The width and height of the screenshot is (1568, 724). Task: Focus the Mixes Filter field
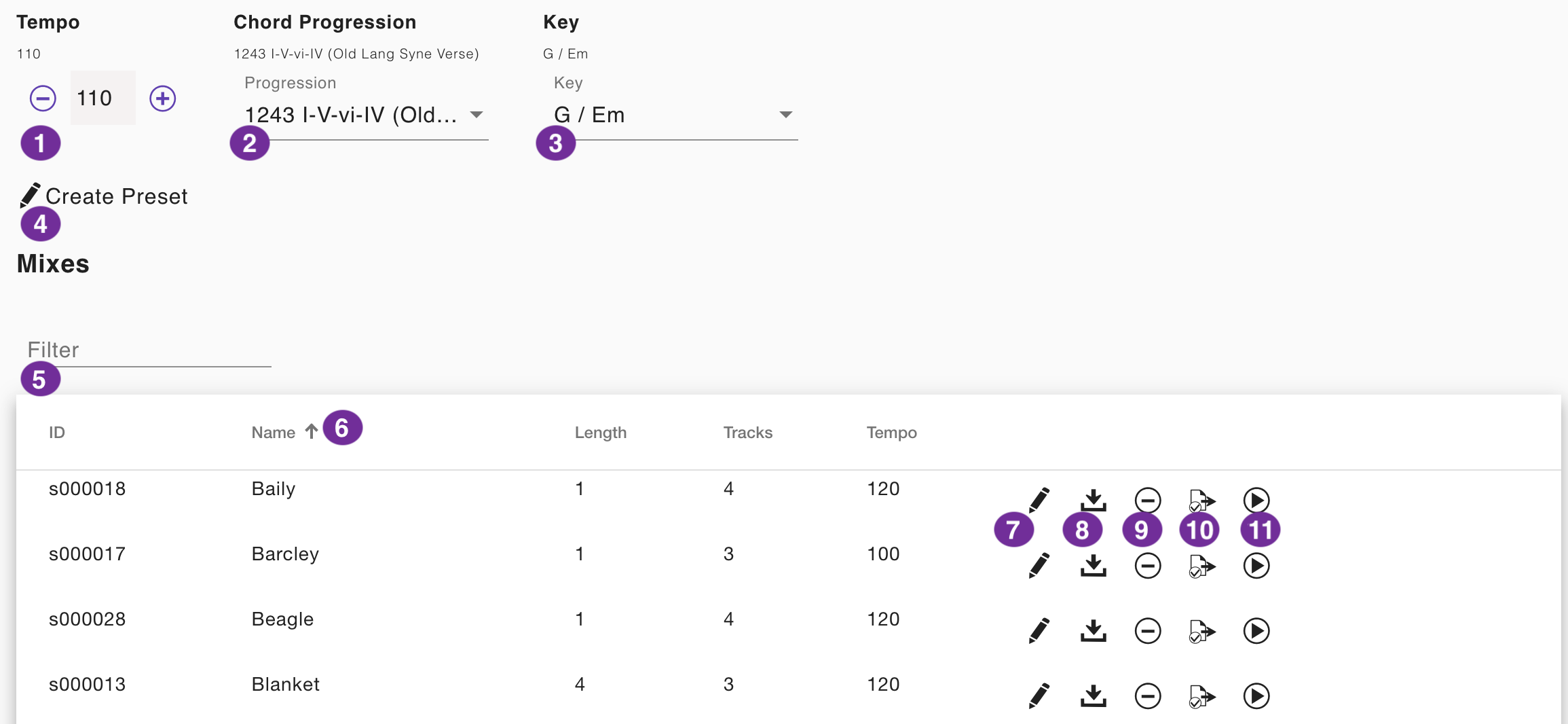tap(148, 350)
